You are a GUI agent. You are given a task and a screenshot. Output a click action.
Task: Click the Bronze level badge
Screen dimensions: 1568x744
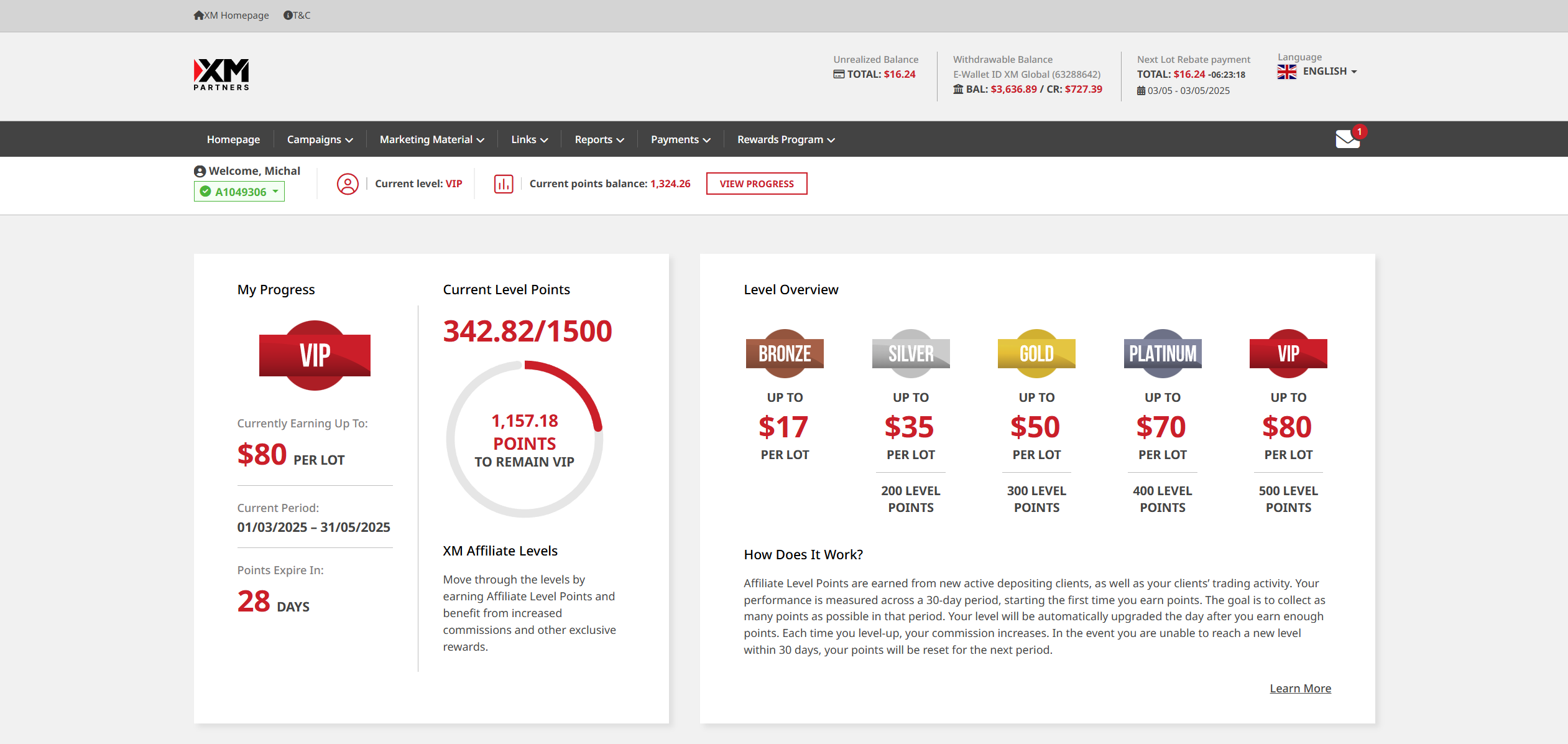(x=785, y=353)
